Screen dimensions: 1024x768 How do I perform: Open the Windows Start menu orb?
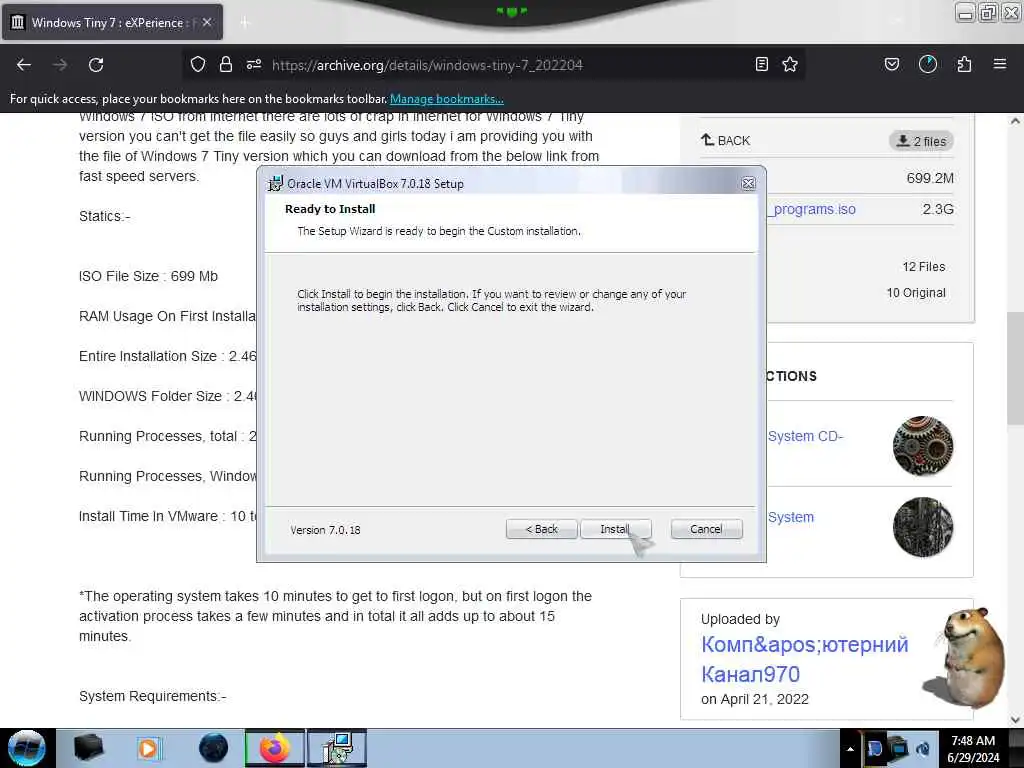click(x=26, y=748)
